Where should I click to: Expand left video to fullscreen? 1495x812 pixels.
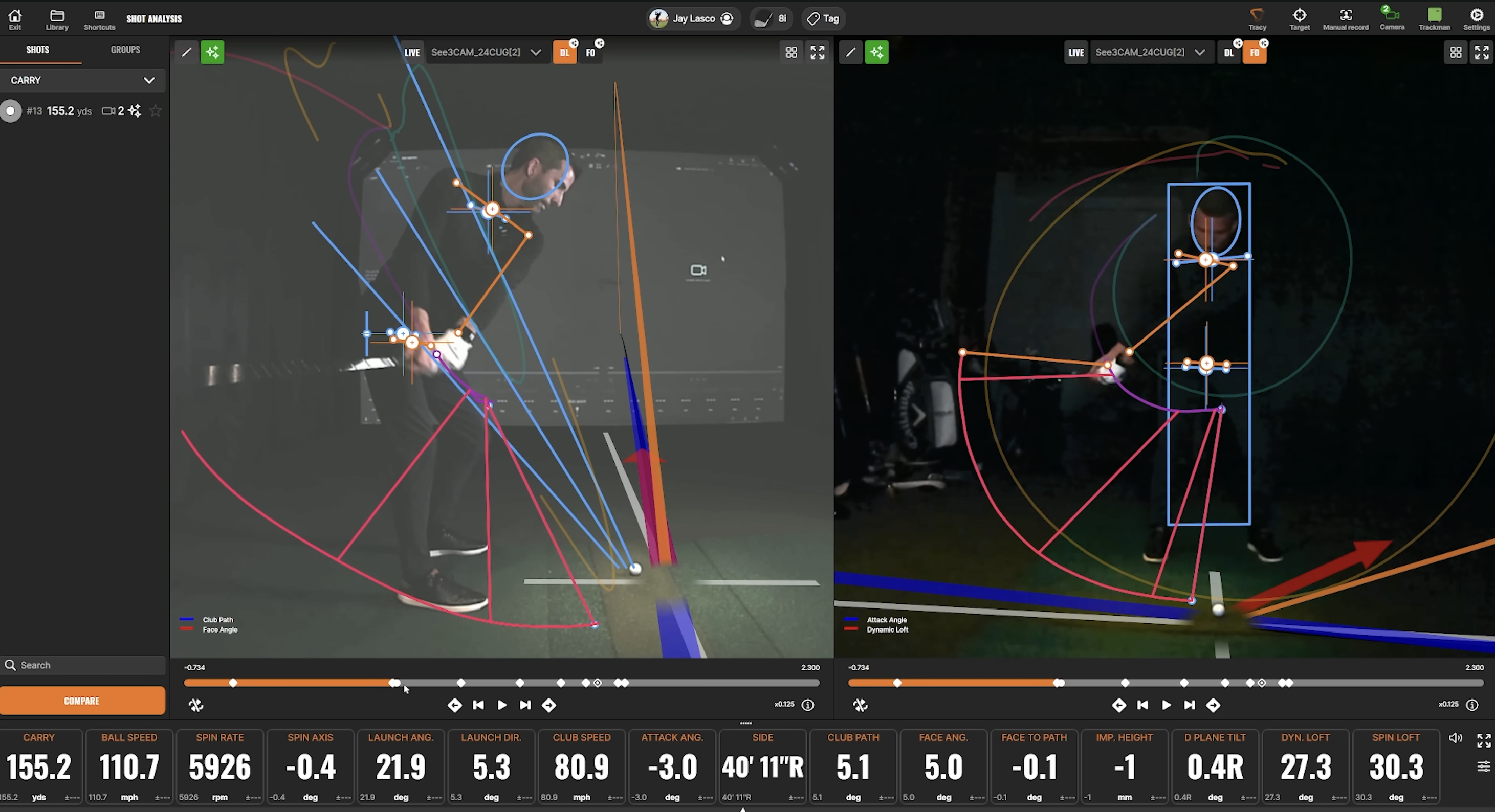coord(817,52)
